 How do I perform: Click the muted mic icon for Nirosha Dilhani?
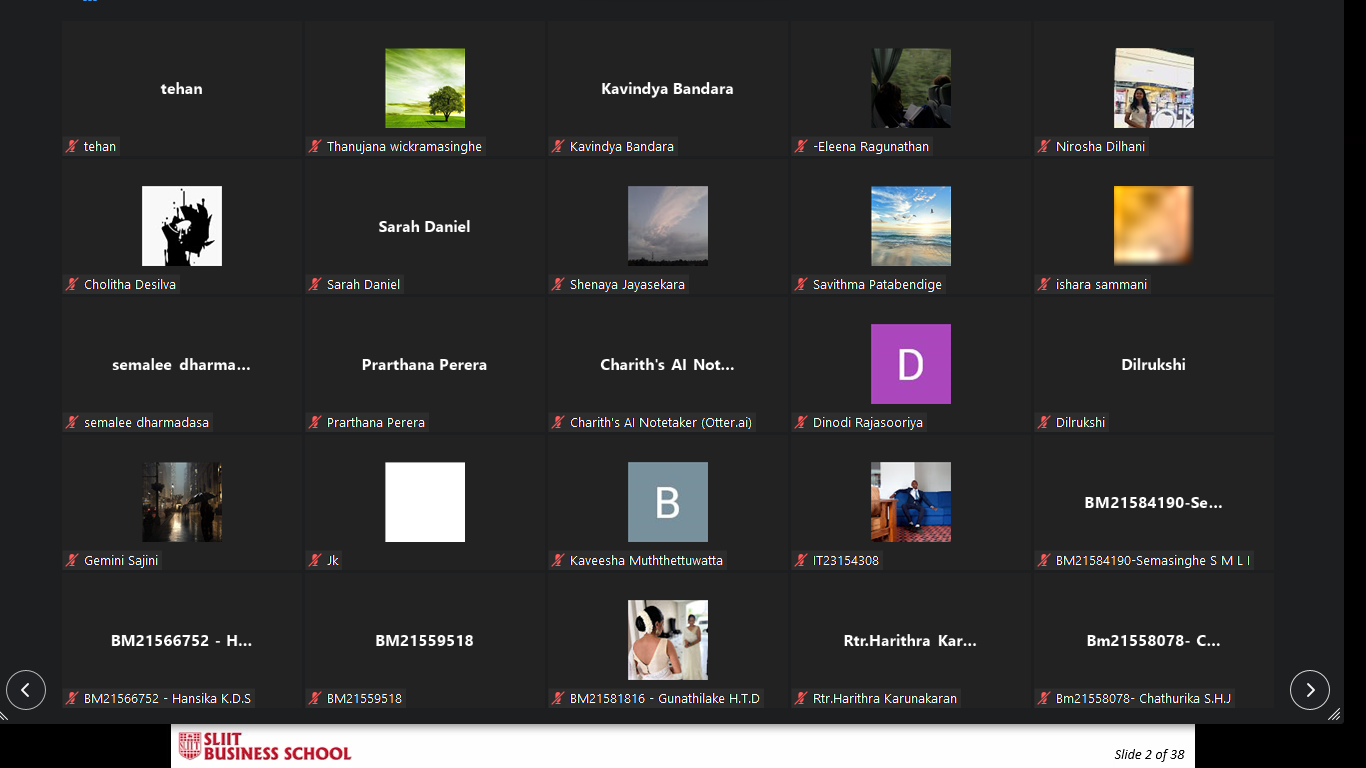[1044, 146]
